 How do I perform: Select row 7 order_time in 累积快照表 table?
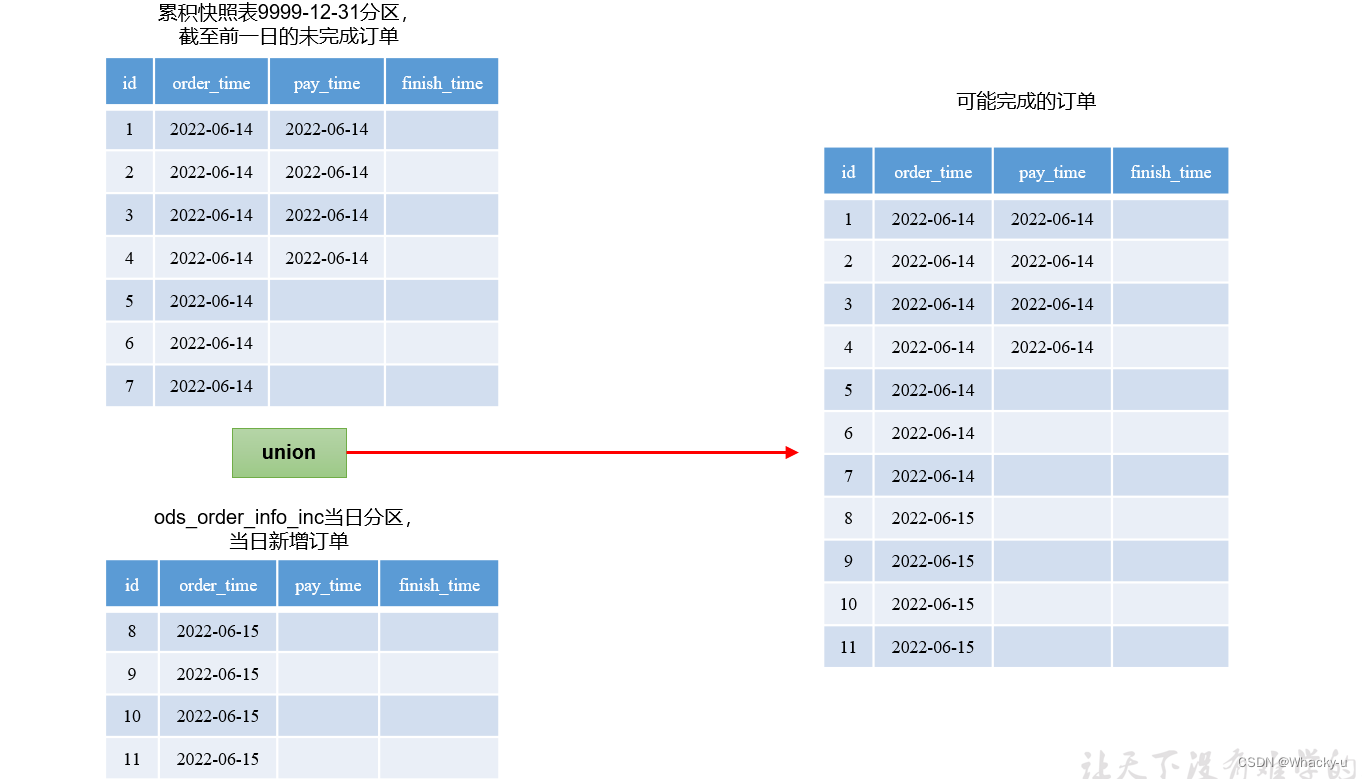(x=211, y=386)
